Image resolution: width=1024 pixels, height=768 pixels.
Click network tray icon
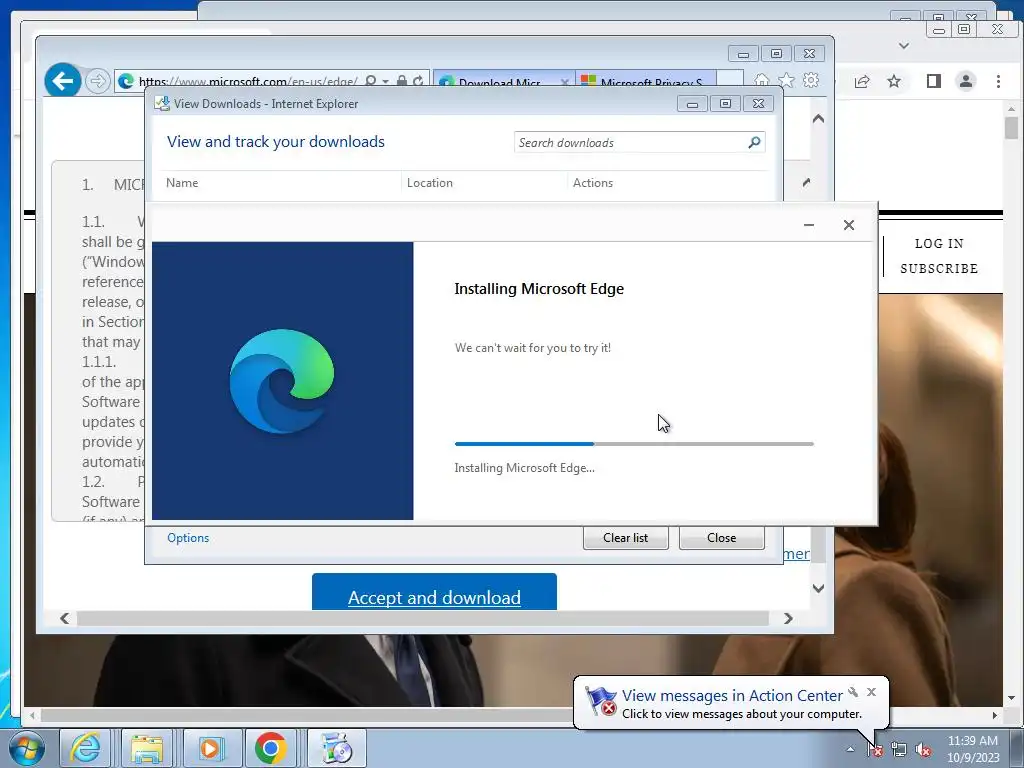899,750
